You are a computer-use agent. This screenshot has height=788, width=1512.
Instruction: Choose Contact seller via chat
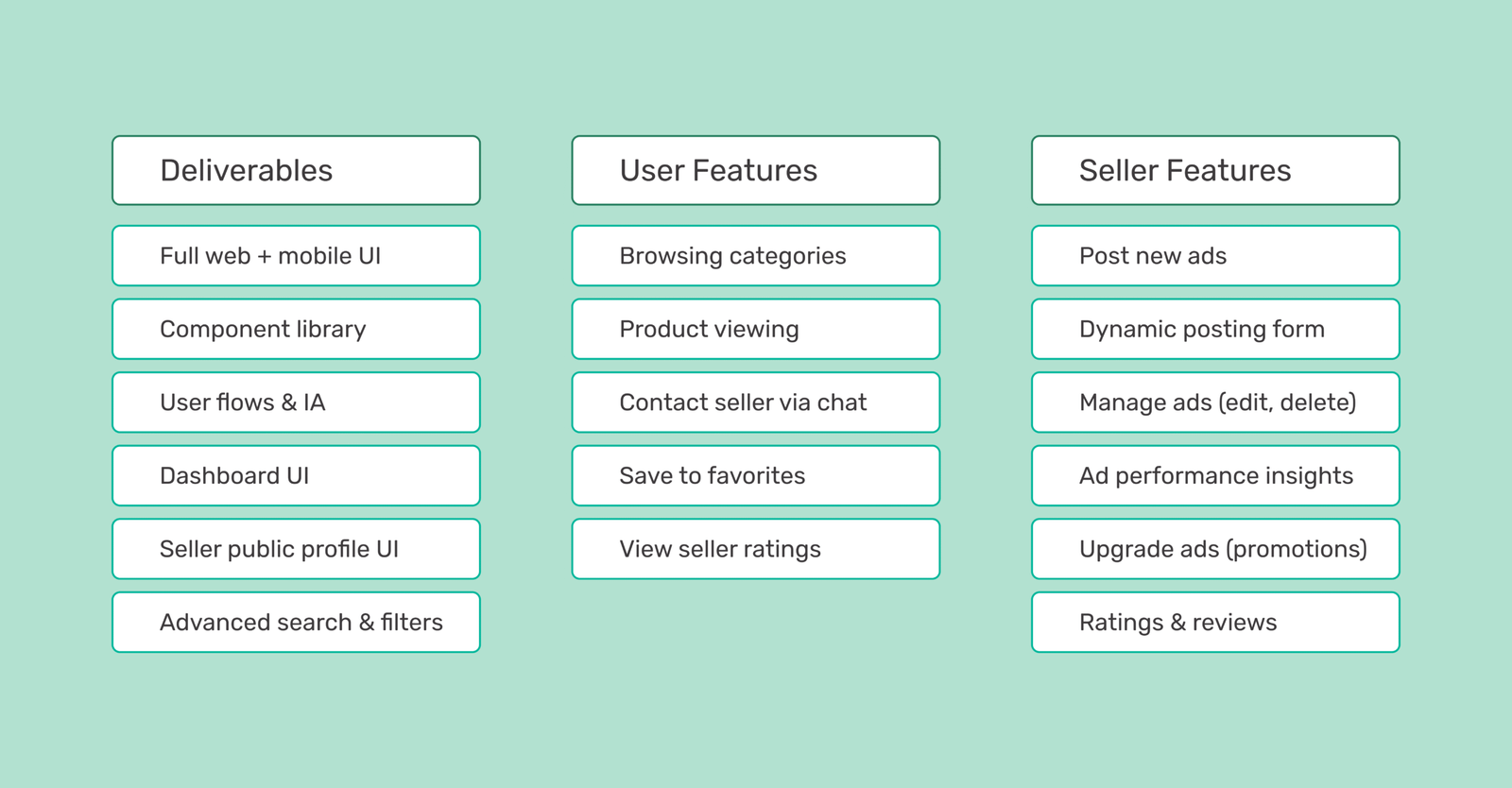pos(755,403)
